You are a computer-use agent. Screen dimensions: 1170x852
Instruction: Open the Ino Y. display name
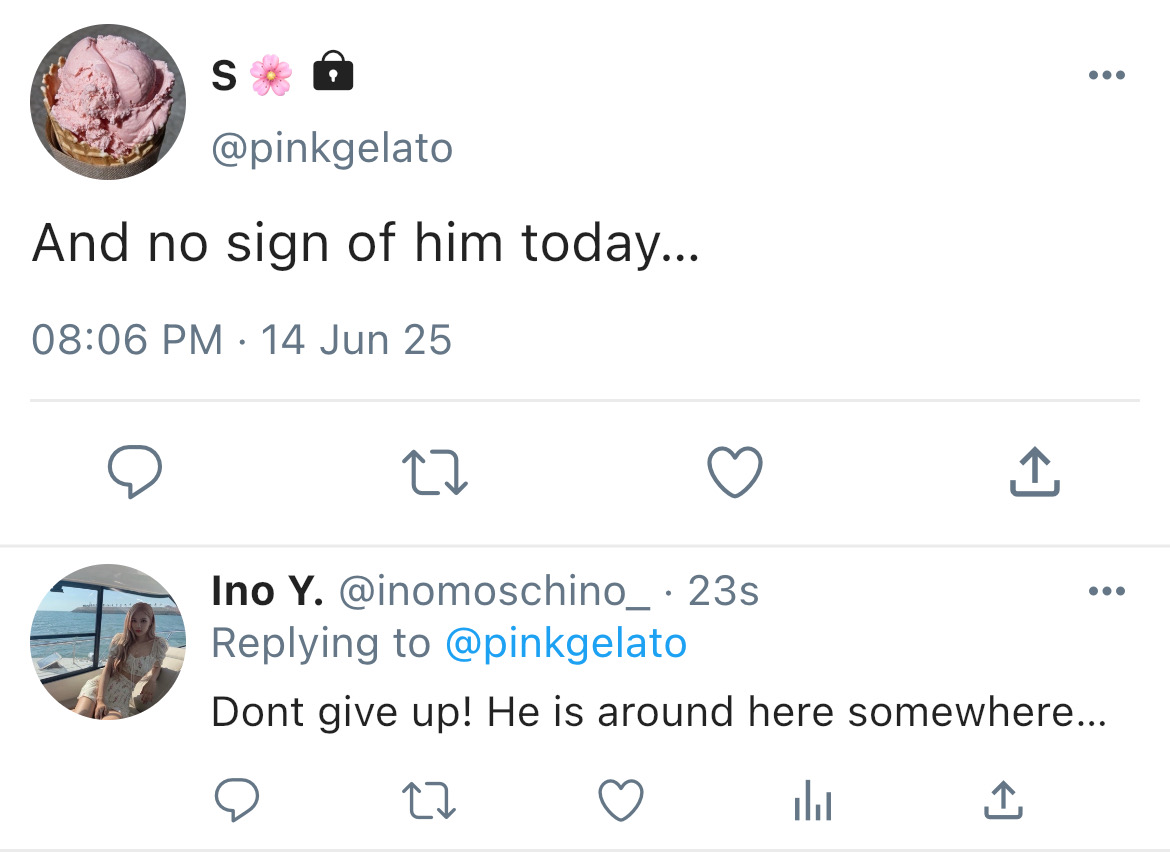pyautogui.click(x=267, y=591)
